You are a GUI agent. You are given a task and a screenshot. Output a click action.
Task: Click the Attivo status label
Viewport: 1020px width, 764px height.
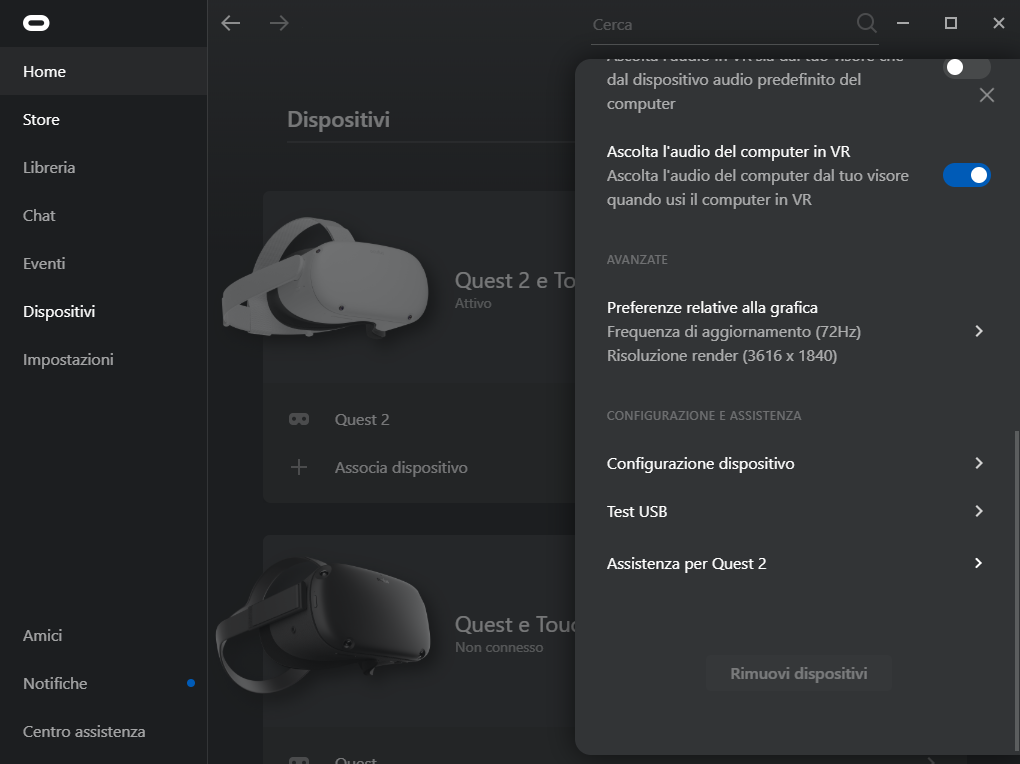pos(473,303)
